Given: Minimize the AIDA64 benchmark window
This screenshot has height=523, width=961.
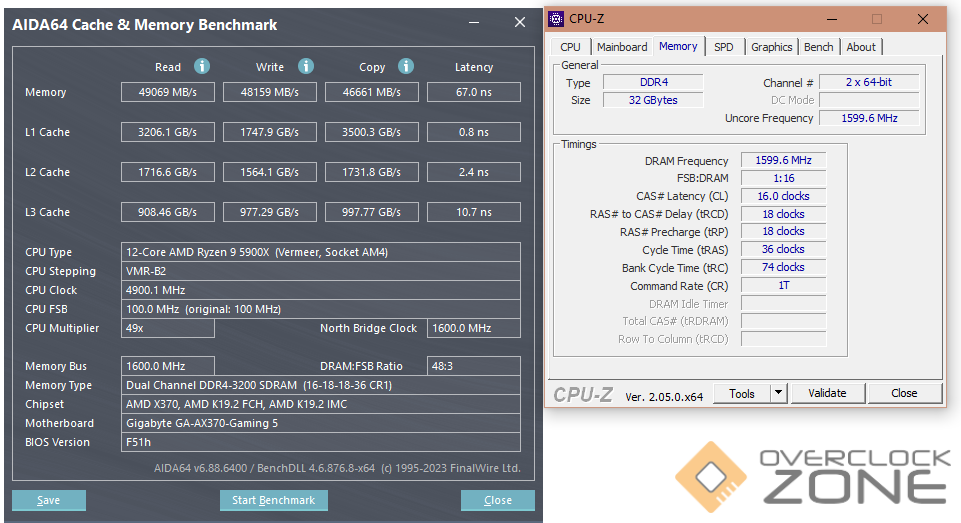Looking at the screenshot, I should pyautogui.click(x=474, y=22).
